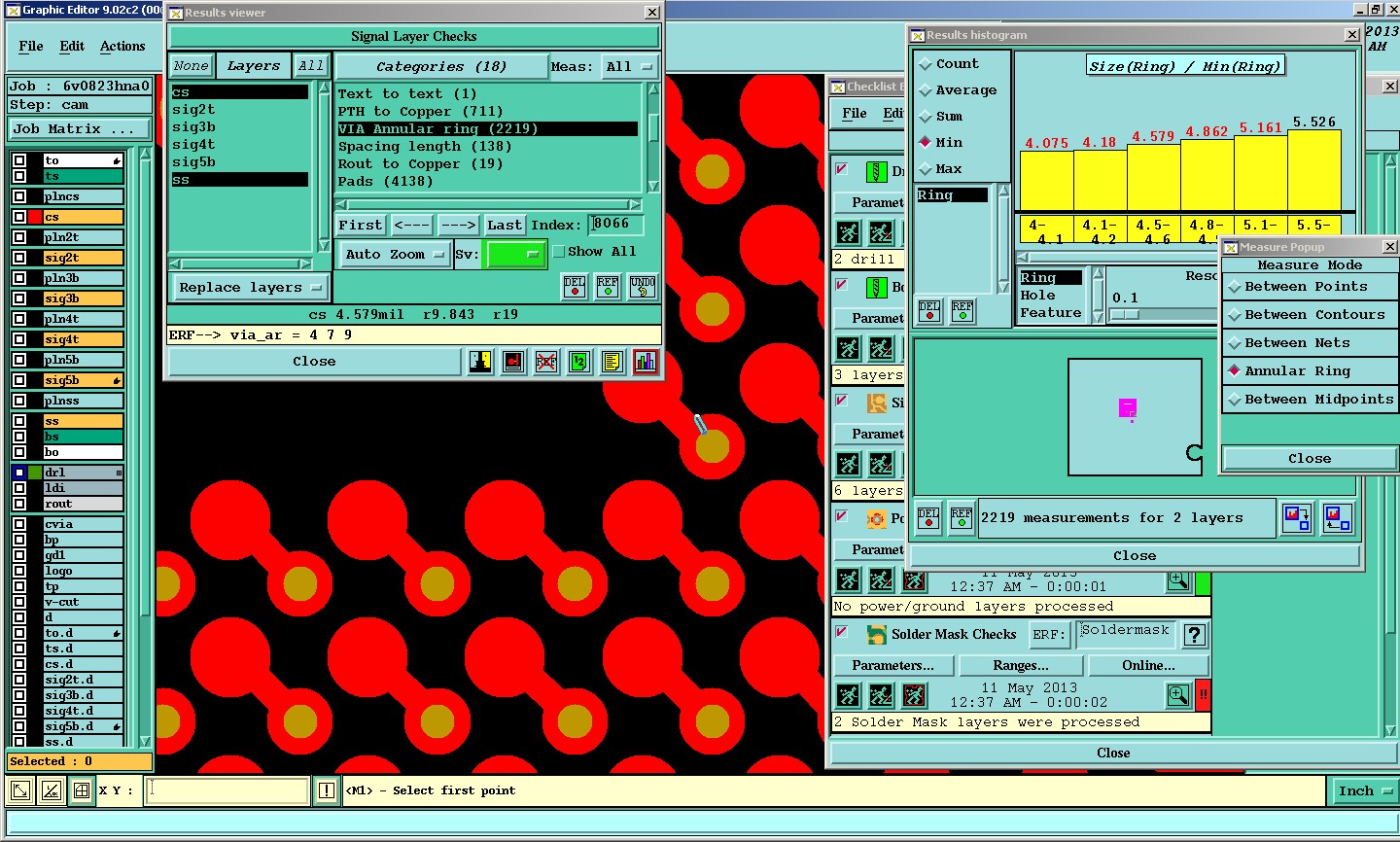Click the grid snap icon in status bar
1400x842 pixels.
coord(82,790)
